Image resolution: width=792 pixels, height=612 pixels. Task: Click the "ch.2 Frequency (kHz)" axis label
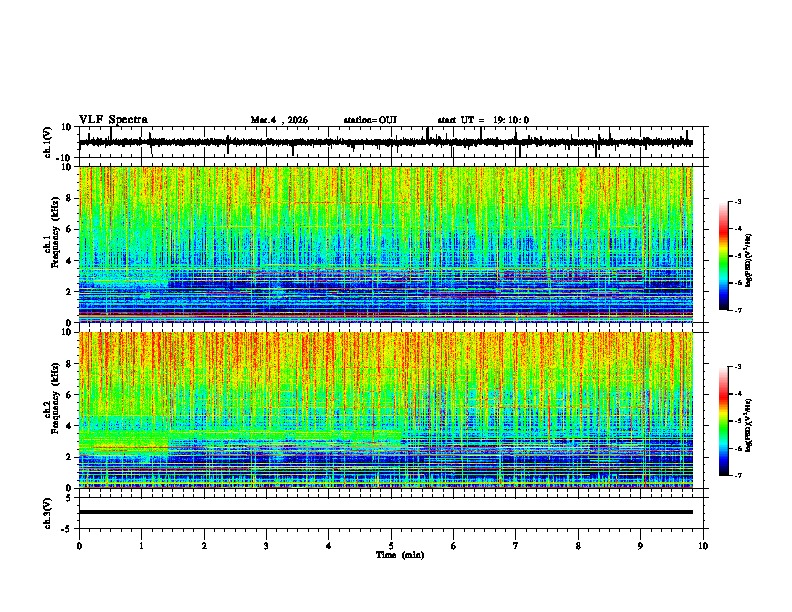53,398
